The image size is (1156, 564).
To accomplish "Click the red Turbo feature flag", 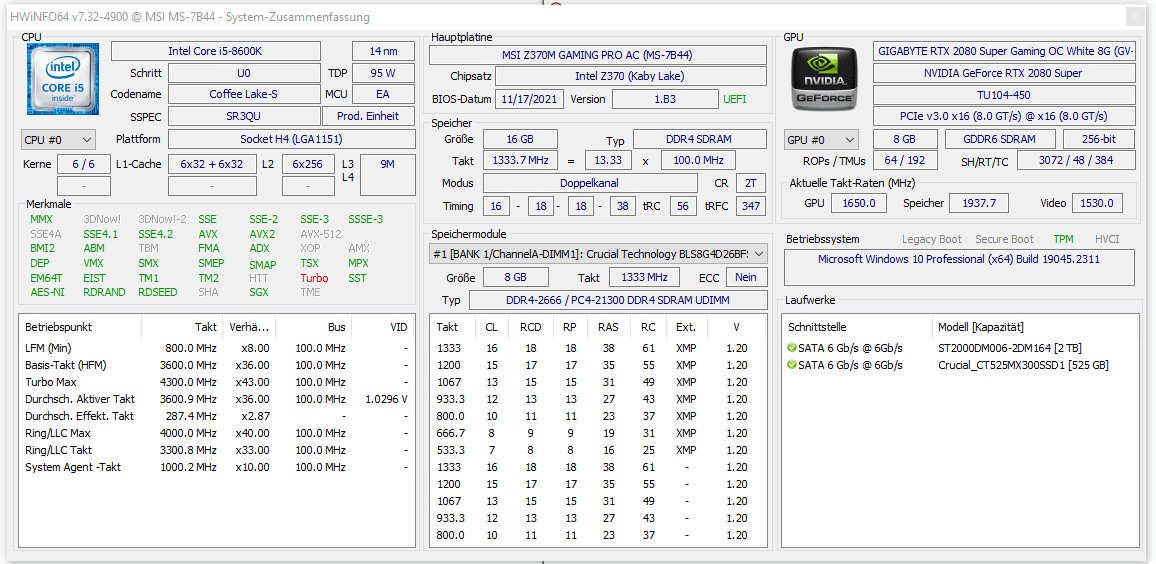I will click(x=314, y=278).
